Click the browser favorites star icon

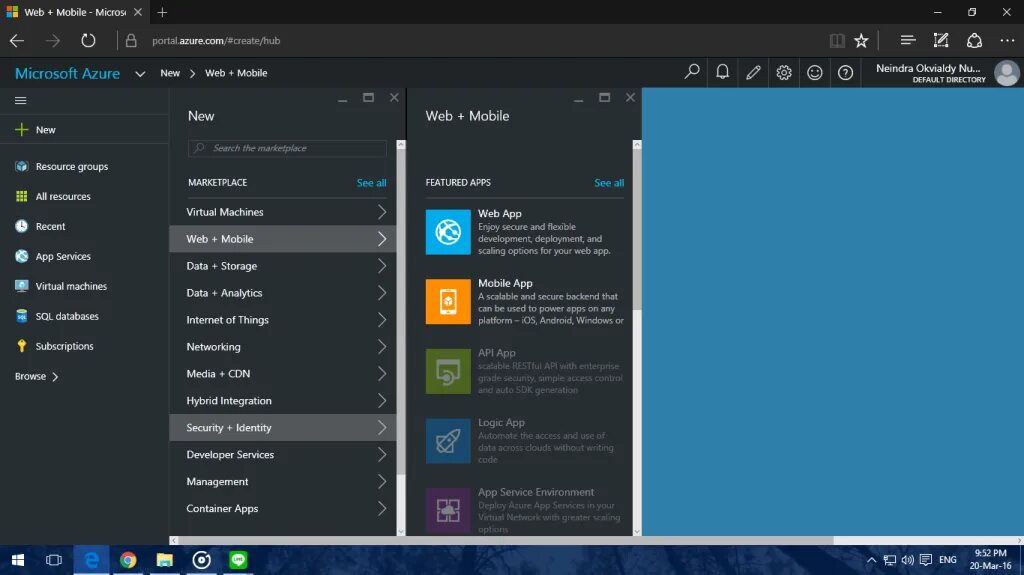click(x=861, y=41)
